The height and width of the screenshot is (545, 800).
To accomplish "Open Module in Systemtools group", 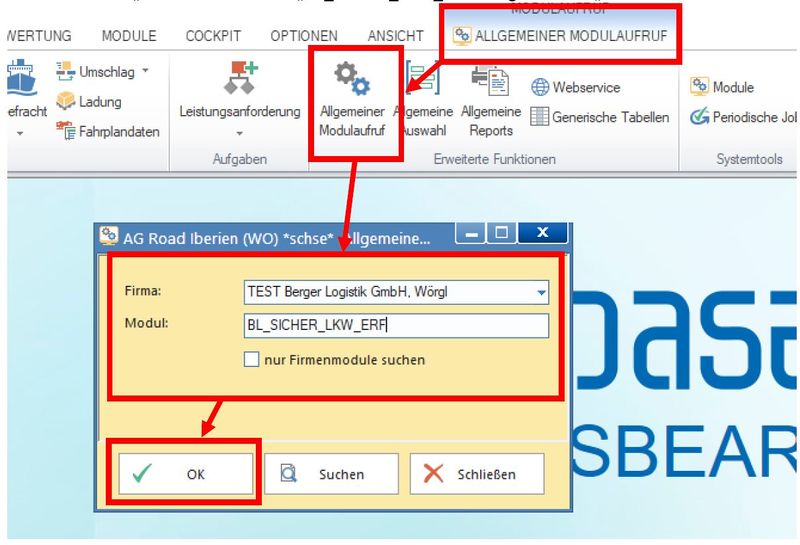I will coord(721,87).
